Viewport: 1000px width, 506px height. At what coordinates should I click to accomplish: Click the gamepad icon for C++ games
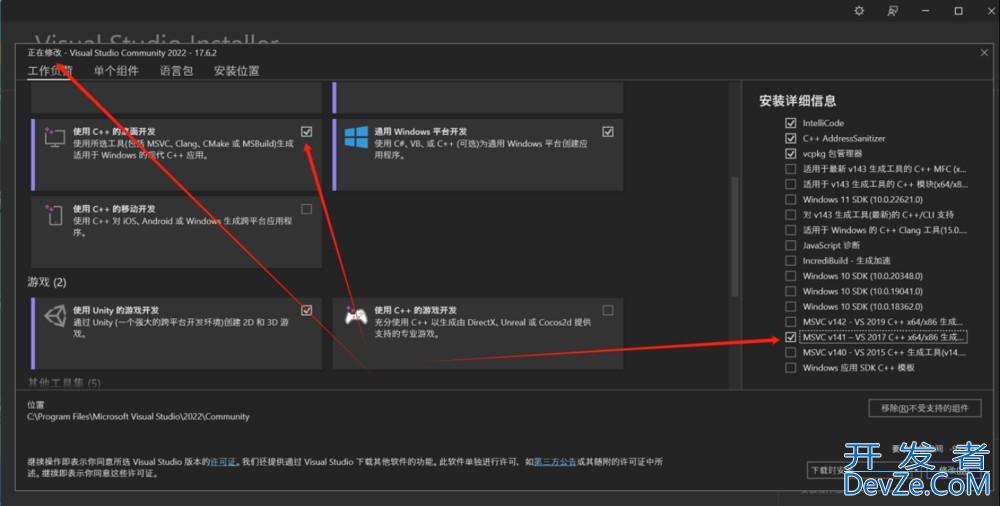pos(356,316)
